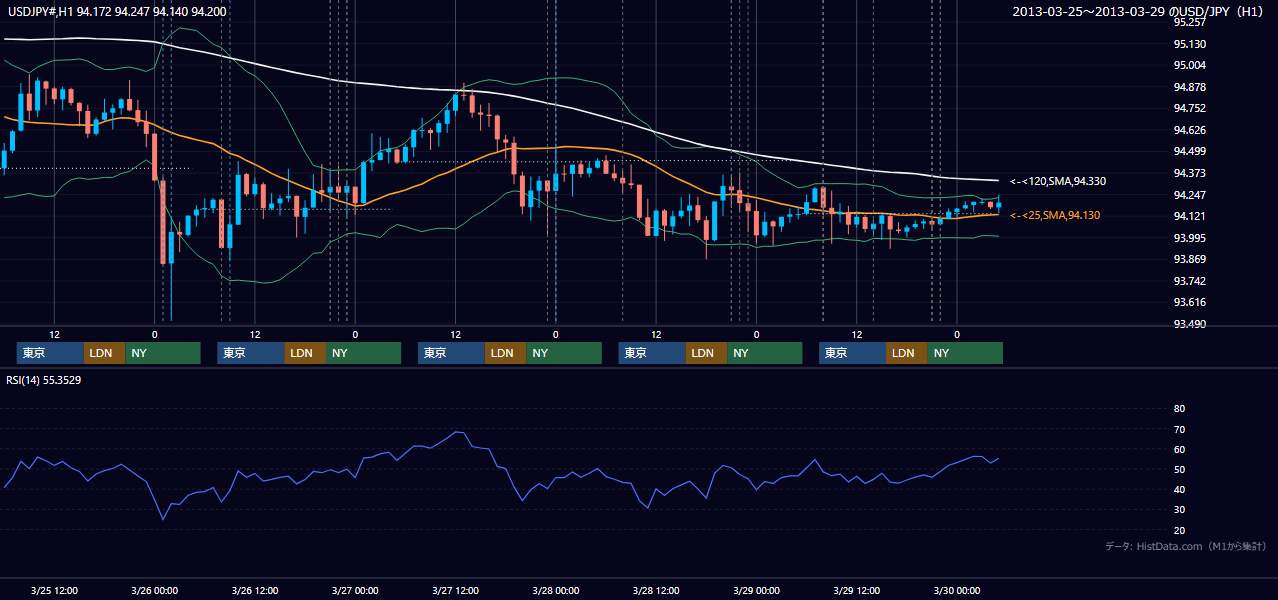Select the leftmost LDN session block
This screenshot has height=600, width=1278.
click(x=105, y=353)
